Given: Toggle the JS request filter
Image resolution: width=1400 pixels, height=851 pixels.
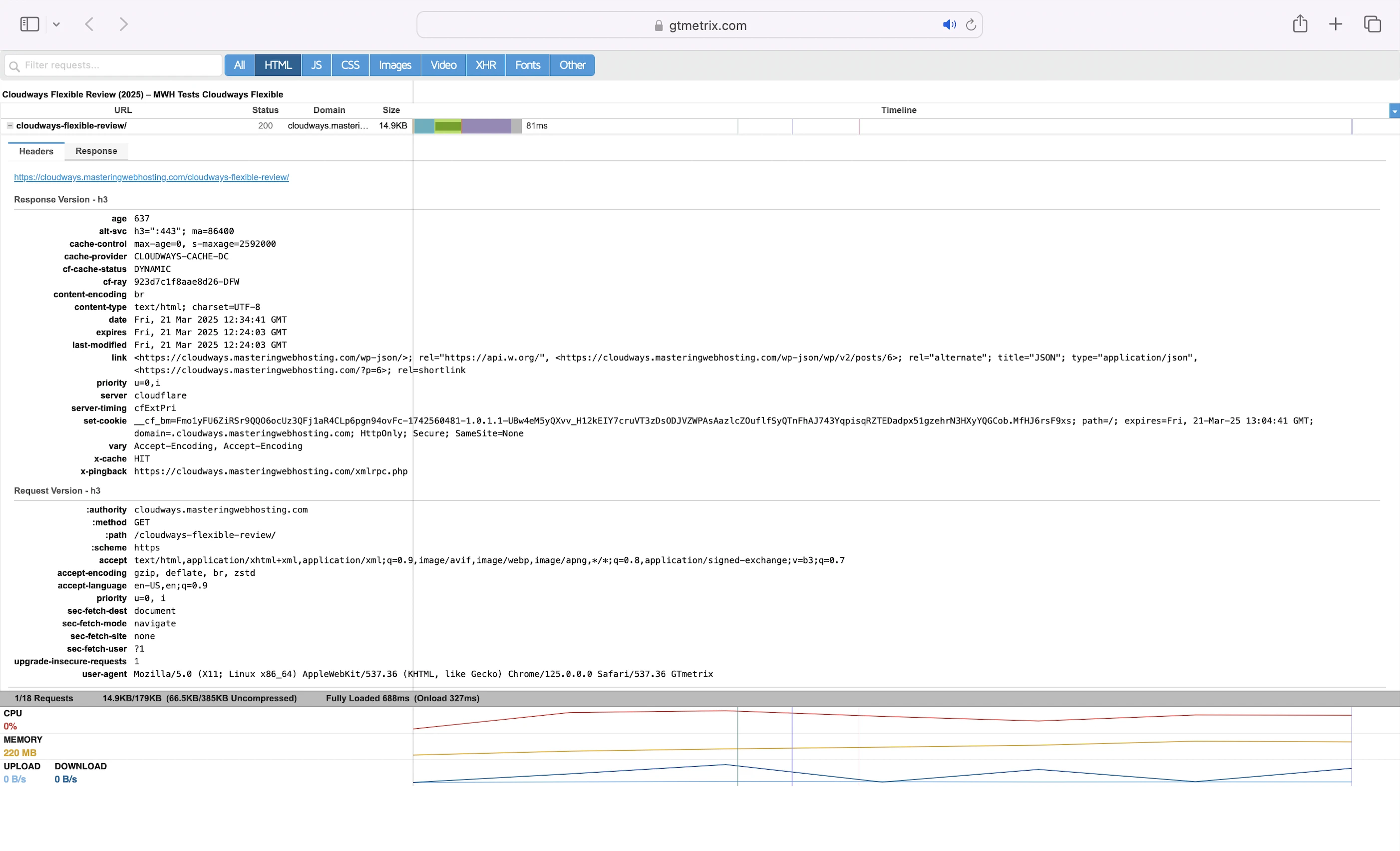Looking at the screenshot, I should tap(316, 65).
